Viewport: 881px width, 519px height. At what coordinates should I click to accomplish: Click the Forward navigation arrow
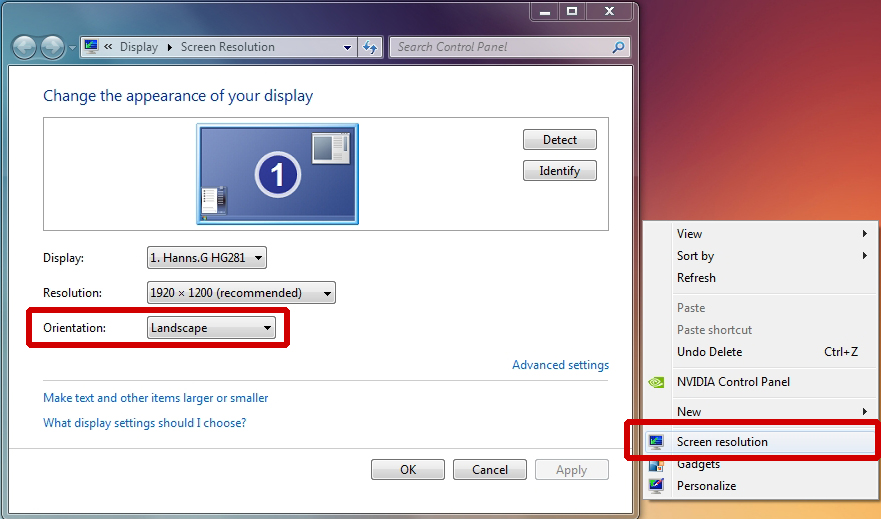pos(52,48)
